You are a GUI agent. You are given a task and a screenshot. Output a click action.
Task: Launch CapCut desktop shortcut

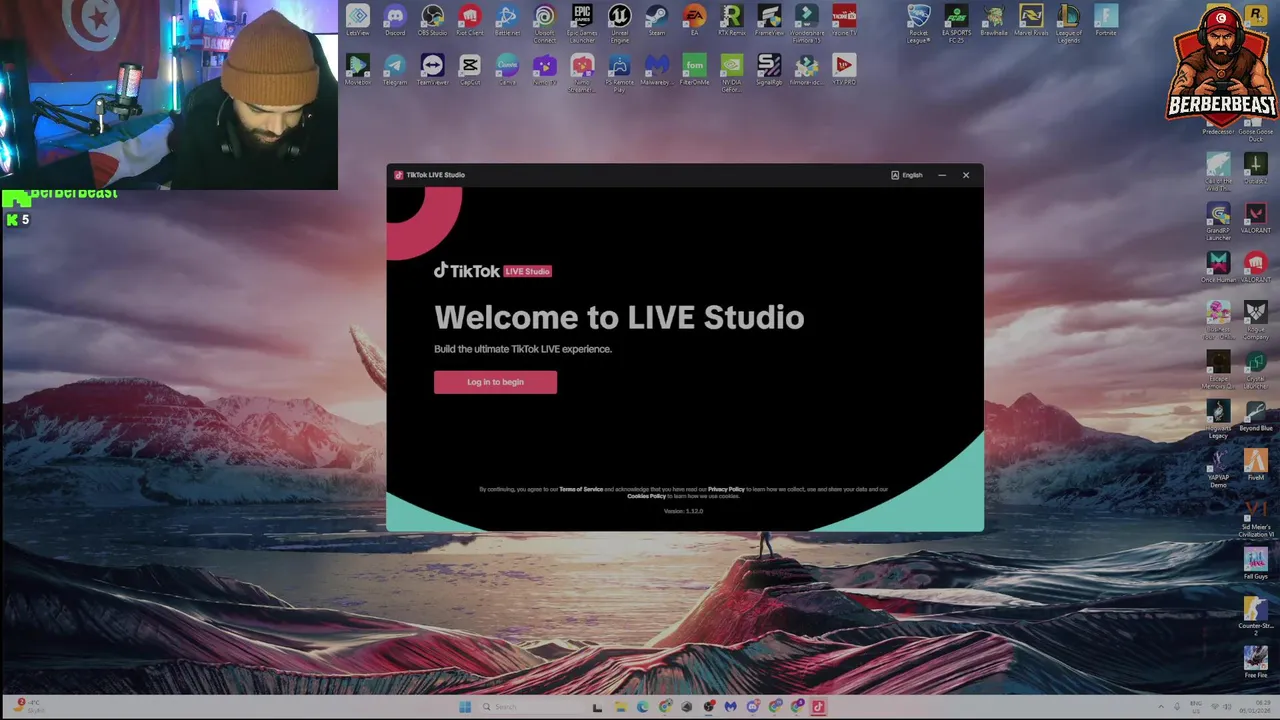tap(470, 70)
